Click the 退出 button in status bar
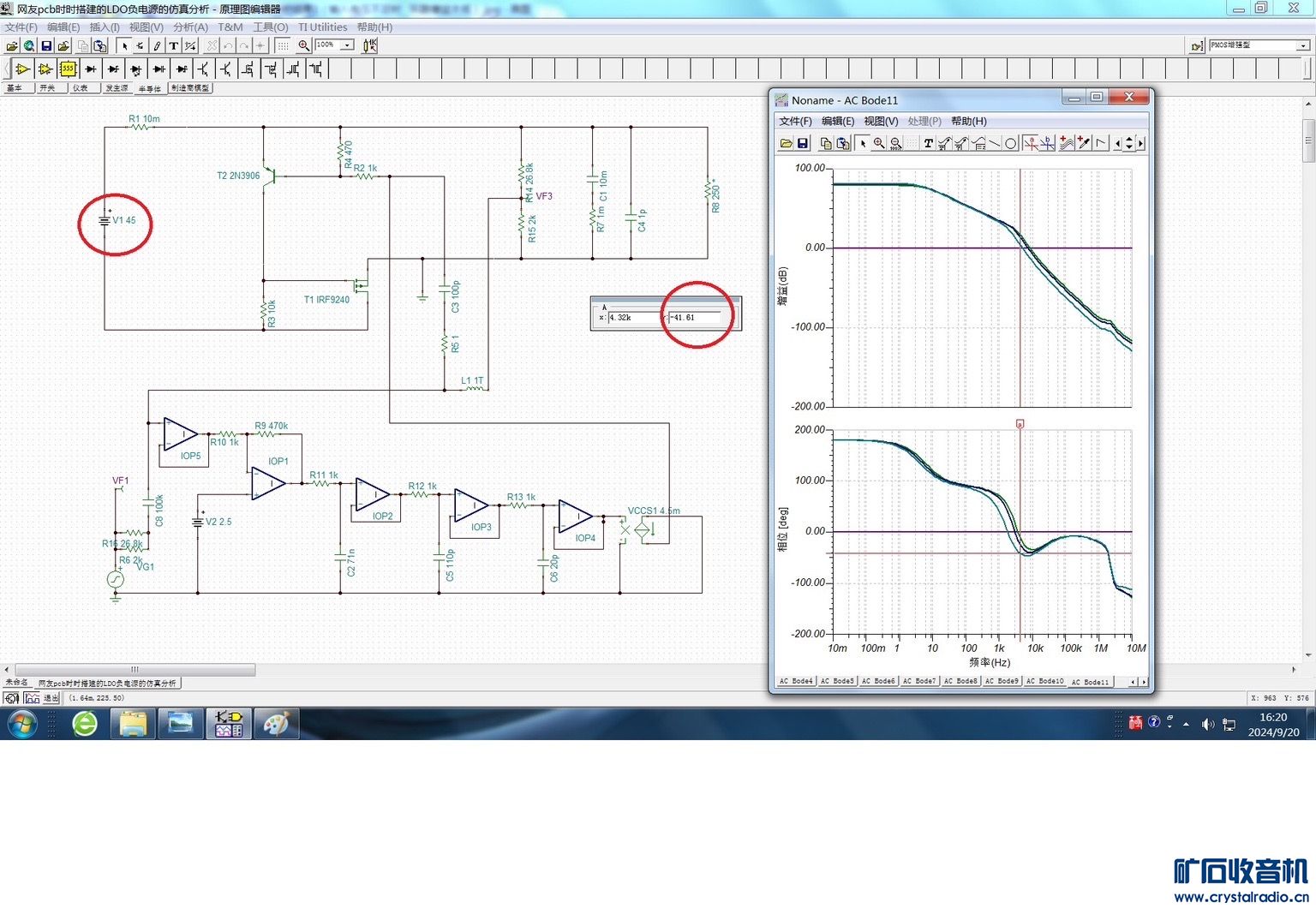 click(51, 698)
